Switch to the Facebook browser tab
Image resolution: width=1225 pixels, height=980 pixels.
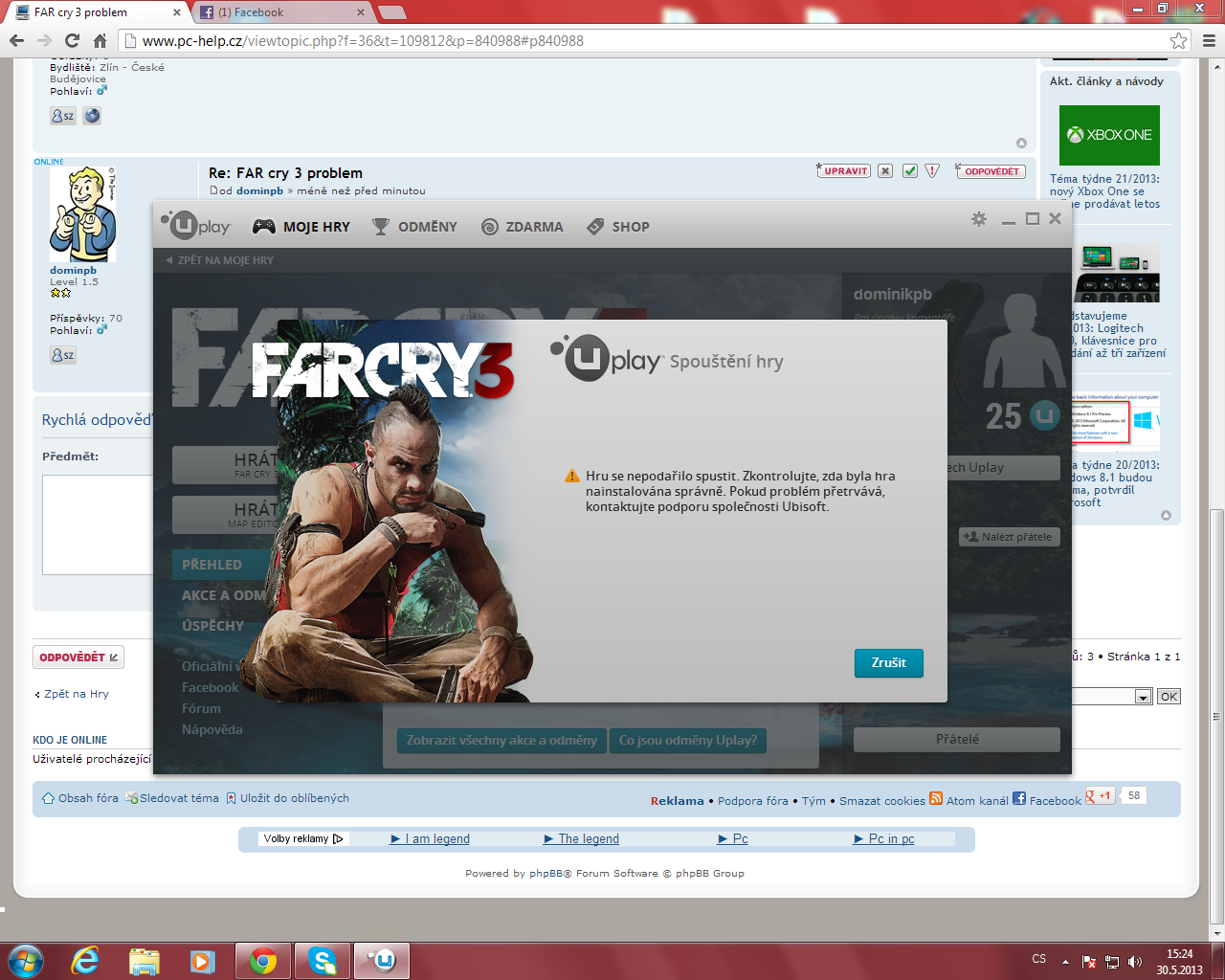tap(283, 12)
